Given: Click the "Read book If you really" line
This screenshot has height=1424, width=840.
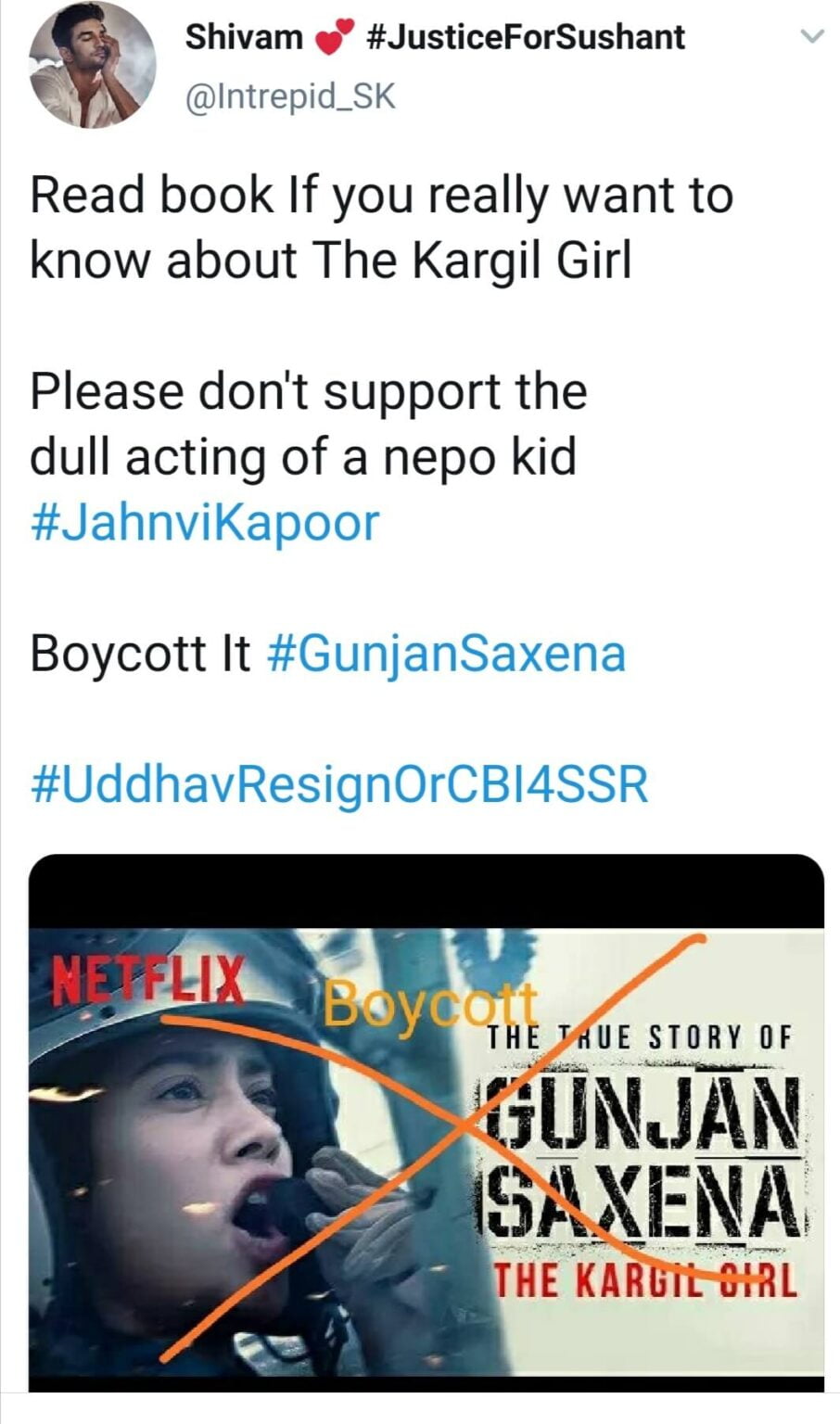Looking at the screenshot, I should click(x=381, y=196).
